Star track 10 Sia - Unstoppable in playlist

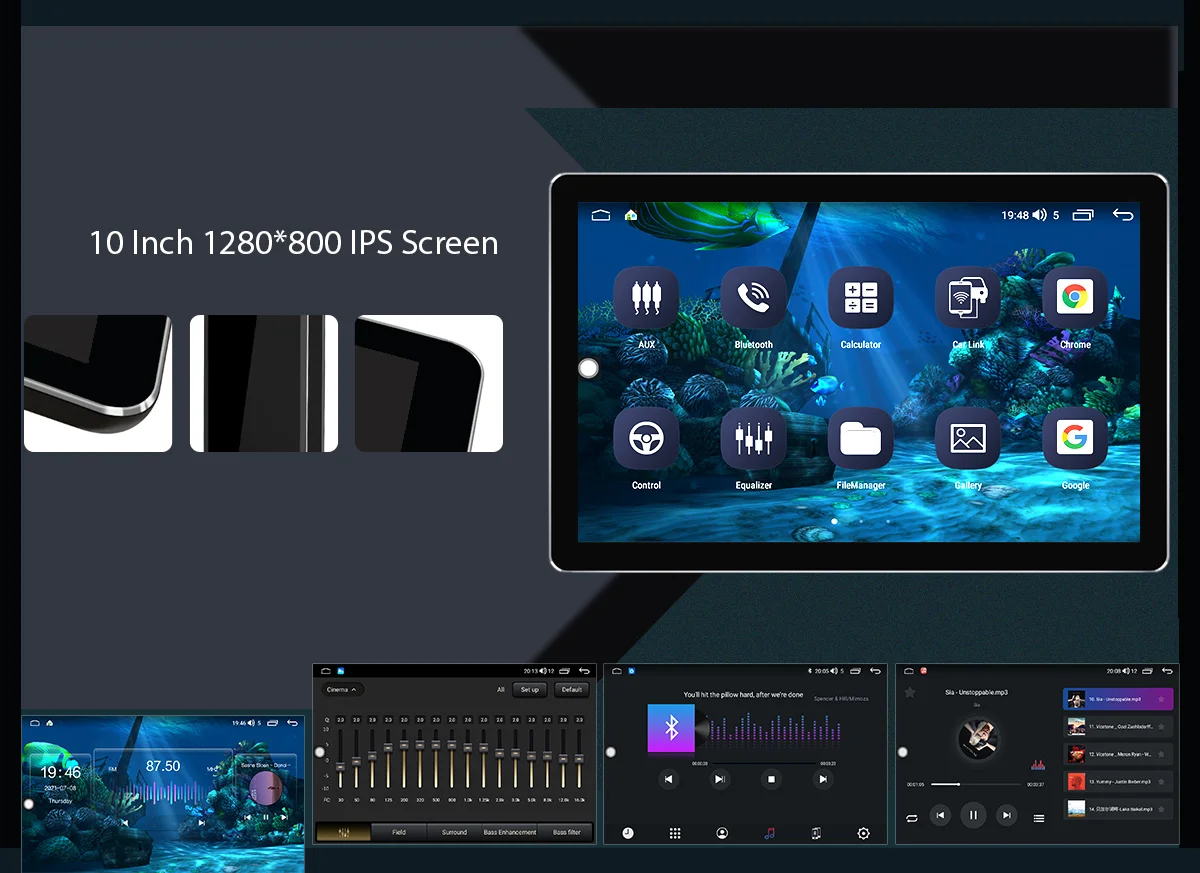pyautogui.click(x=1161, y=699)
